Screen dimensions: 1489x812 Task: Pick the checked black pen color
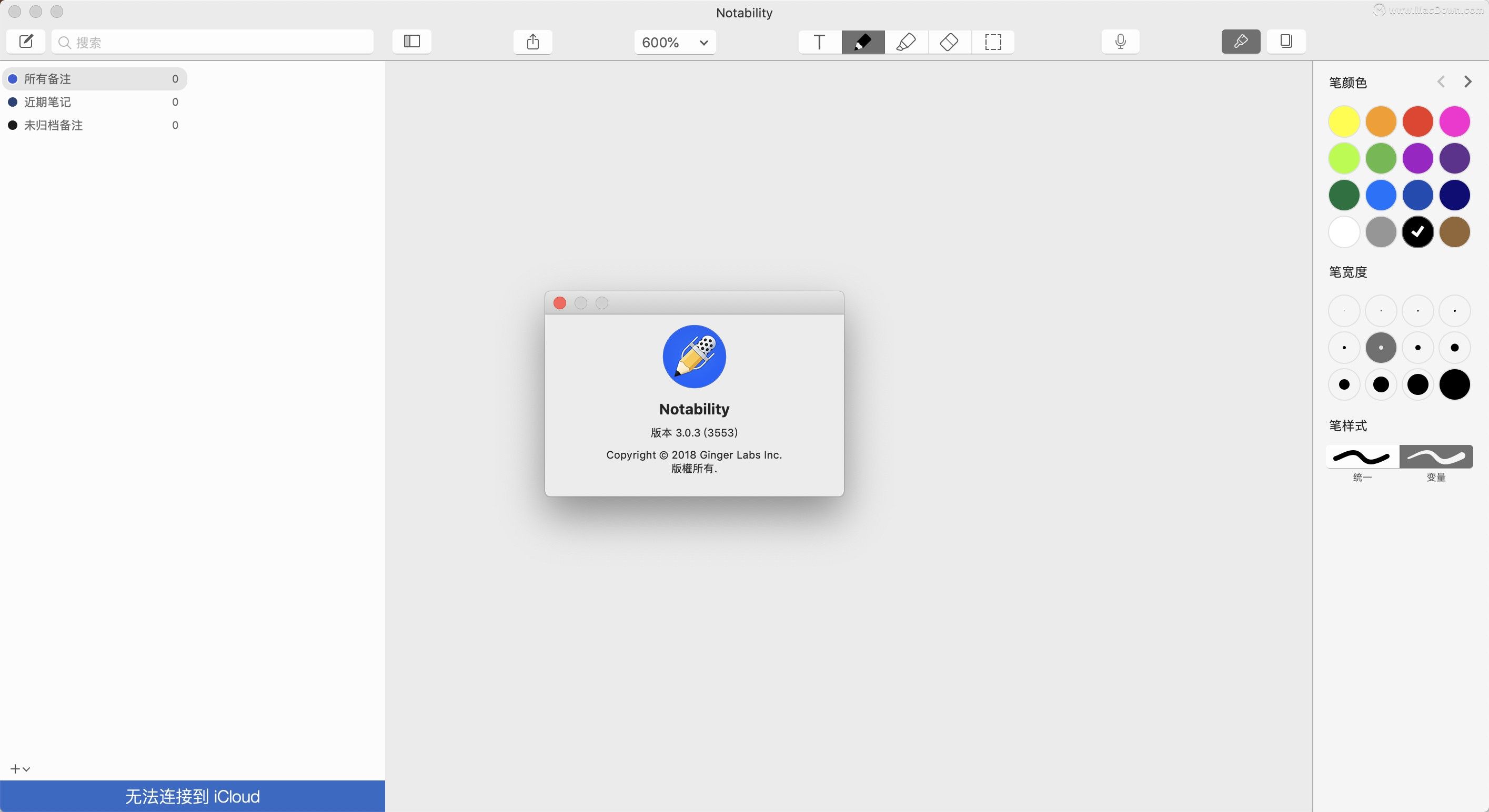(1418, 232)
